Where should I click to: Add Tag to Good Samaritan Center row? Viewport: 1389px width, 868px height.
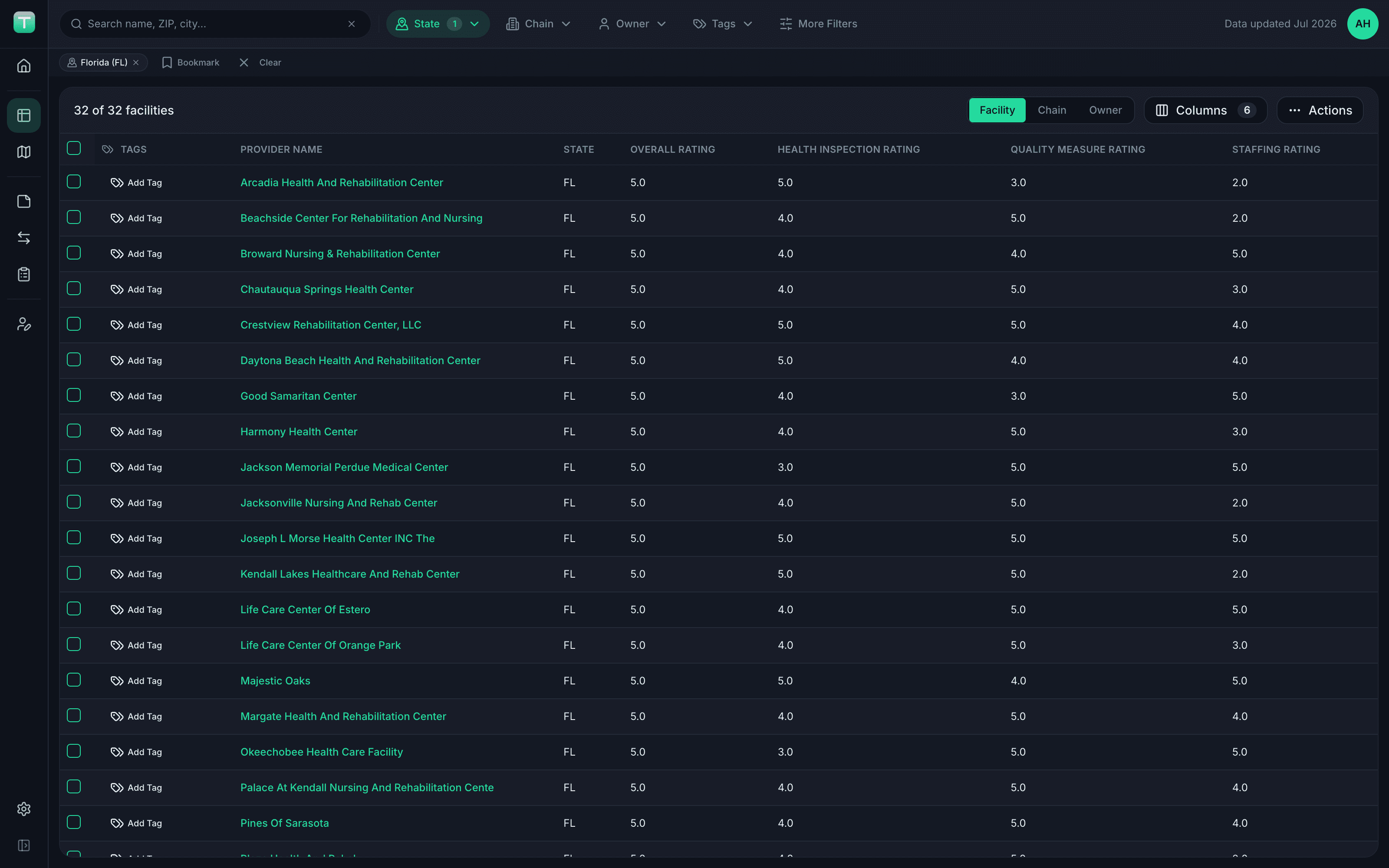[x=136, y=396]
